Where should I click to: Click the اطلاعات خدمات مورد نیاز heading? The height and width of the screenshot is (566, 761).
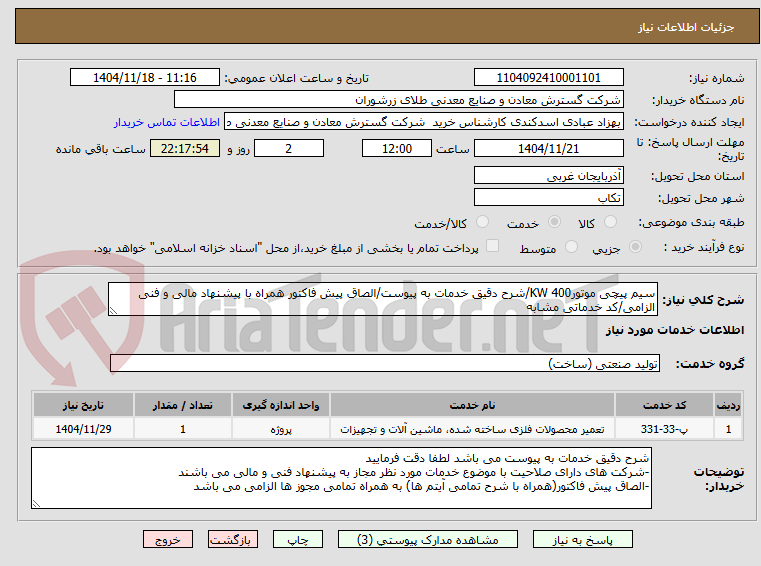[x=675, y=330]
